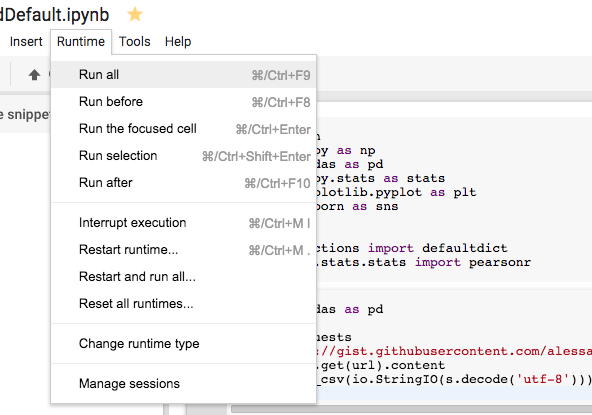Select Reset all runtimes
This screenshot has width=592, height=415.
pos(183,304)
